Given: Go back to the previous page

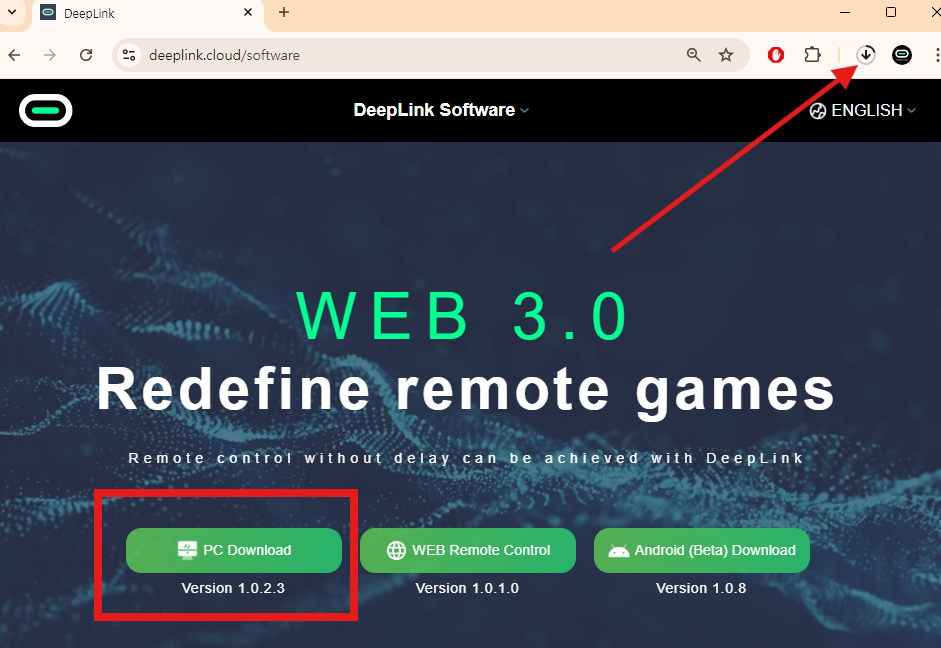Looking at the screenshot, I should (x=14, y=55).
